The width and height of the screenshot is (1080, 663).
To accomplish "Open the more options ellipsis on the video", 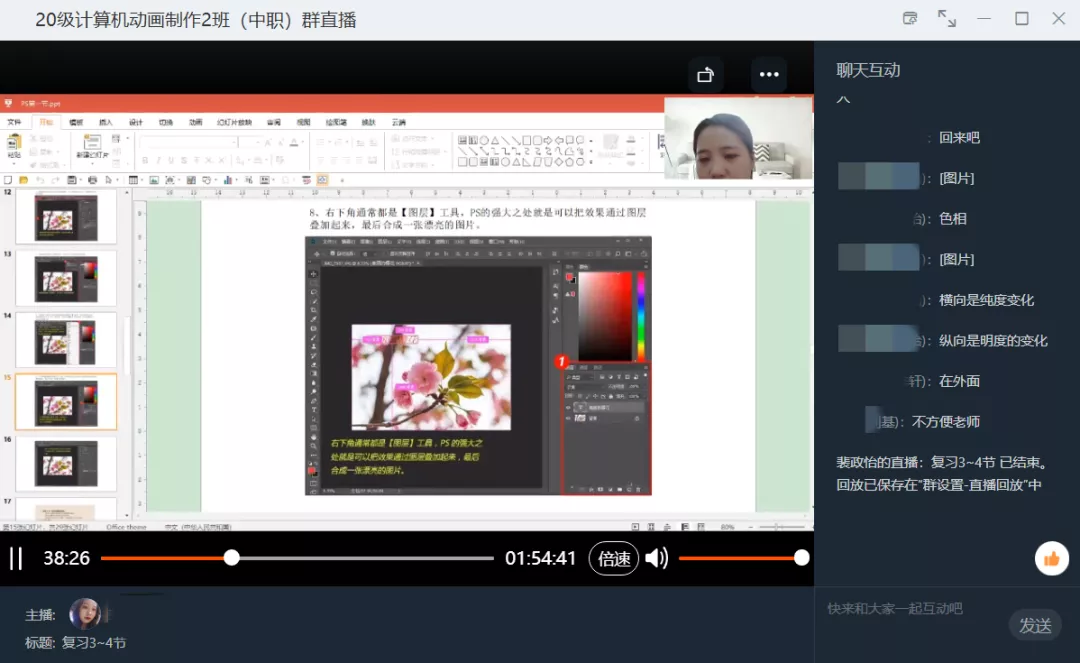I will [769, 74].
